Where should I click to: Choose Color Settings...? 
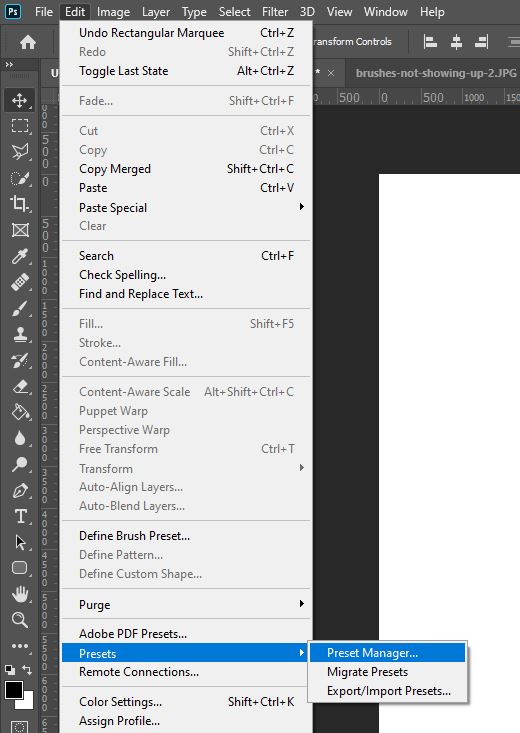pos(187,702)
